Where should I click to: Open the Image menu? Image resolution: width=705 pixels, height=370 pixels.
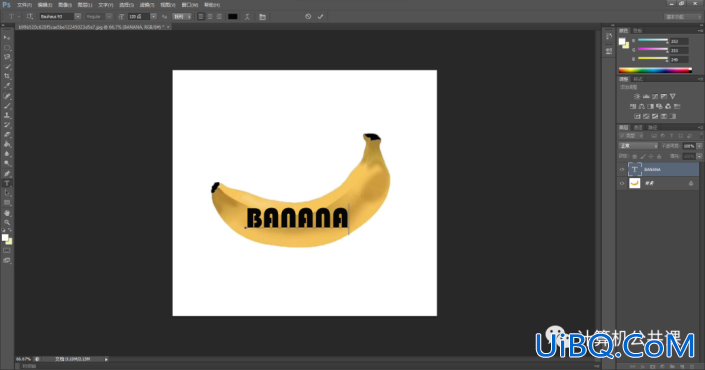pyautogui.click(x=65, y=5)
